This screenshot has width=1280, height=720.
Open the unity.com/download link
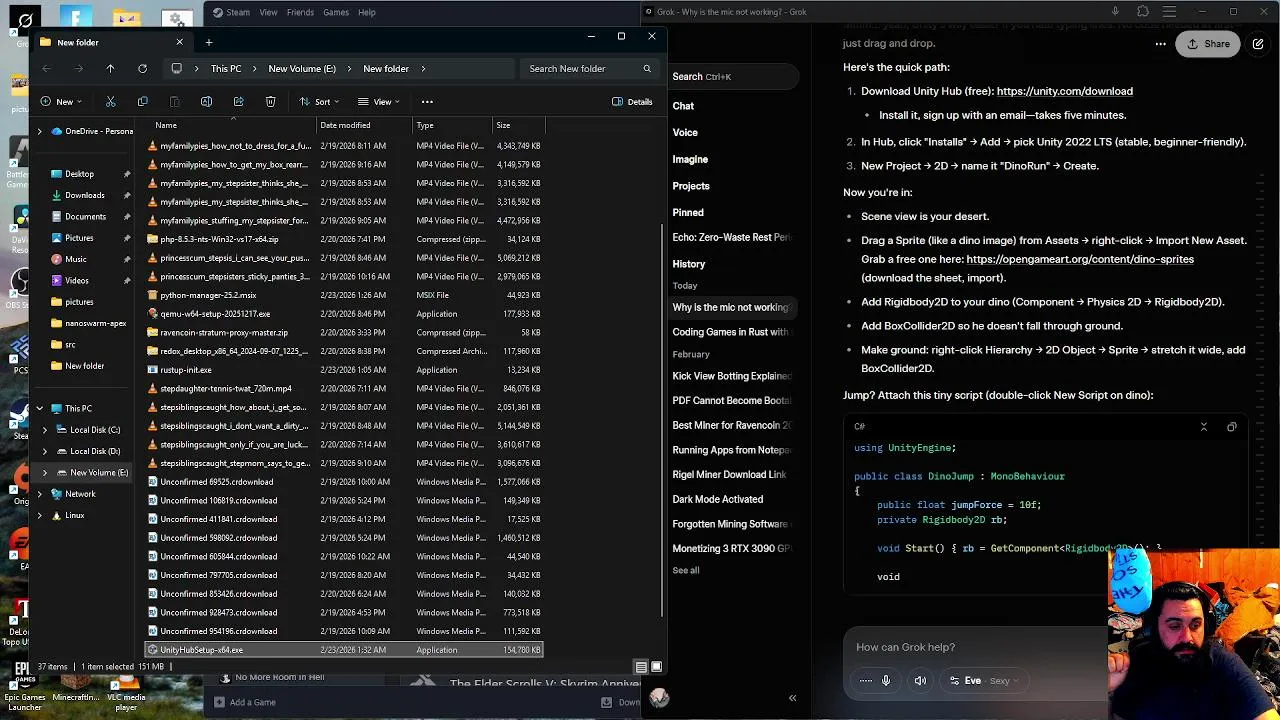point(1064,91)
